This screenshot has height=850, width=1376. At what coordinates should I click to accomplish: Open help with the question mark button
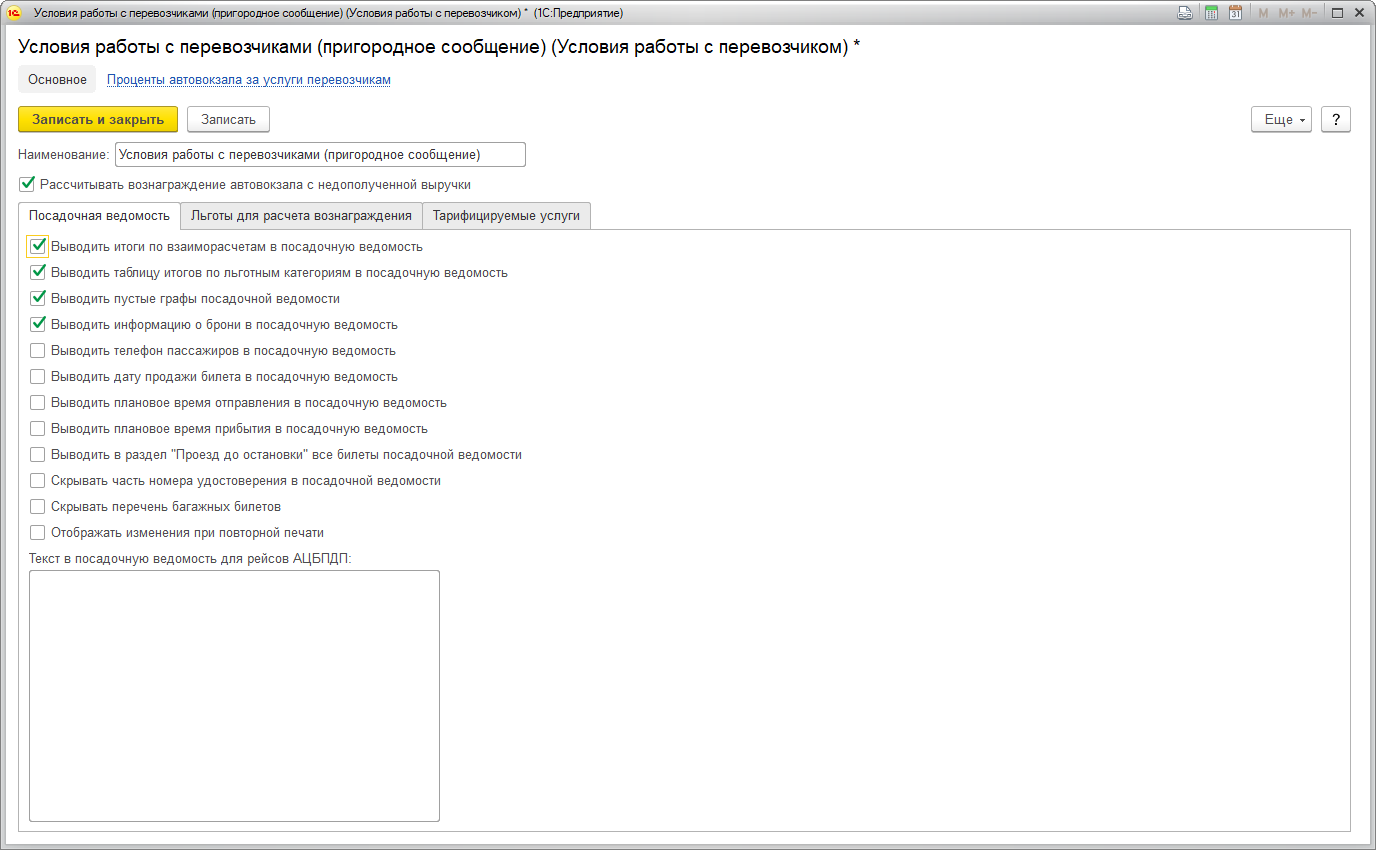(x=1336, y=119)
